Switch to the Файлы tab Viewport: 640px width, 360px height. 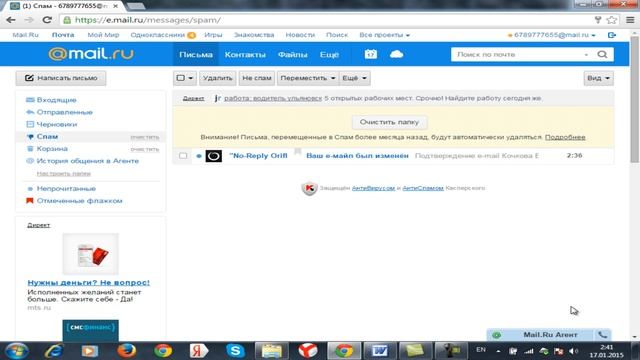tap(292, 54)
